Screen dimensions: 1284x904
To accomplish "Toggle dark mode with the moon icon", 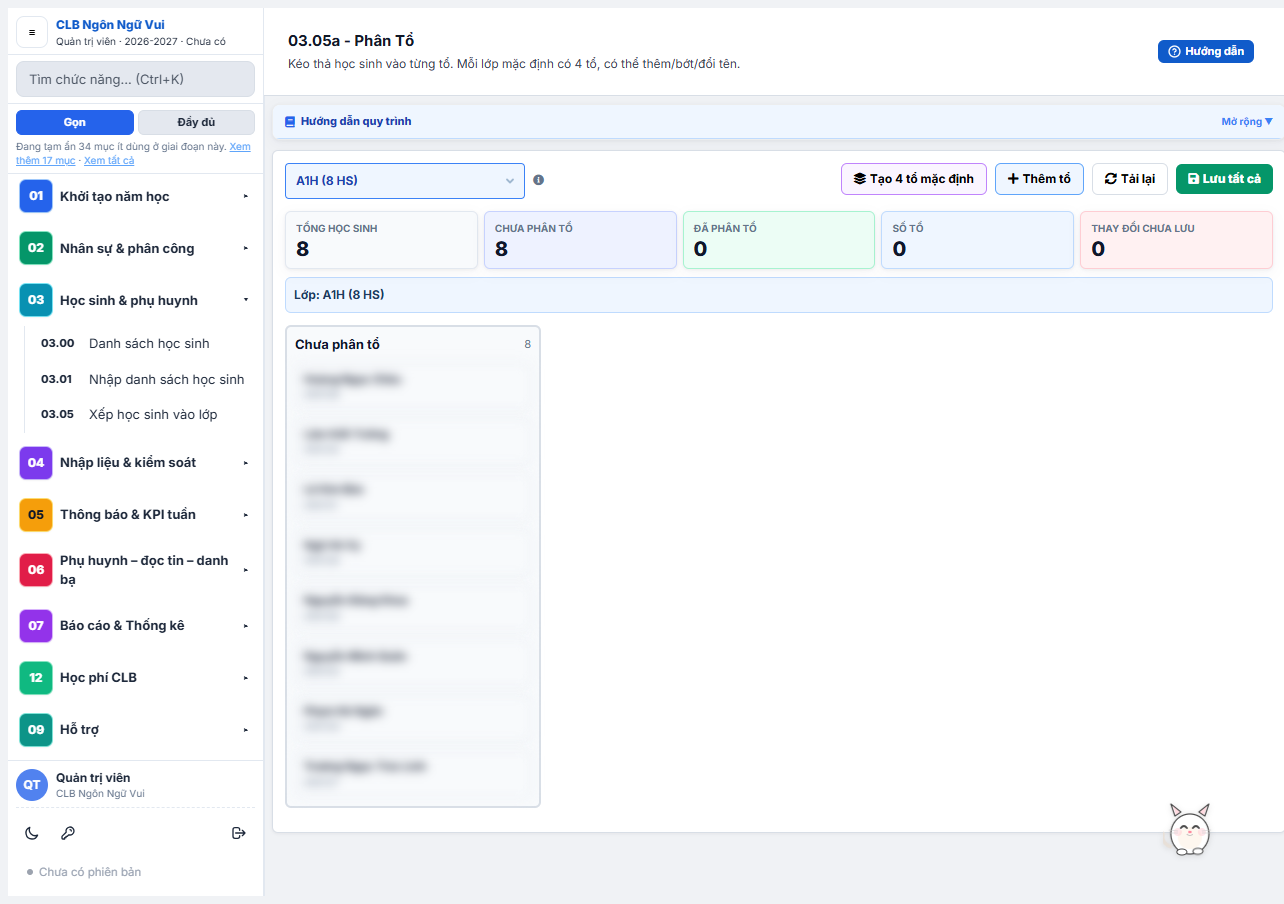I will coord(32,833).
